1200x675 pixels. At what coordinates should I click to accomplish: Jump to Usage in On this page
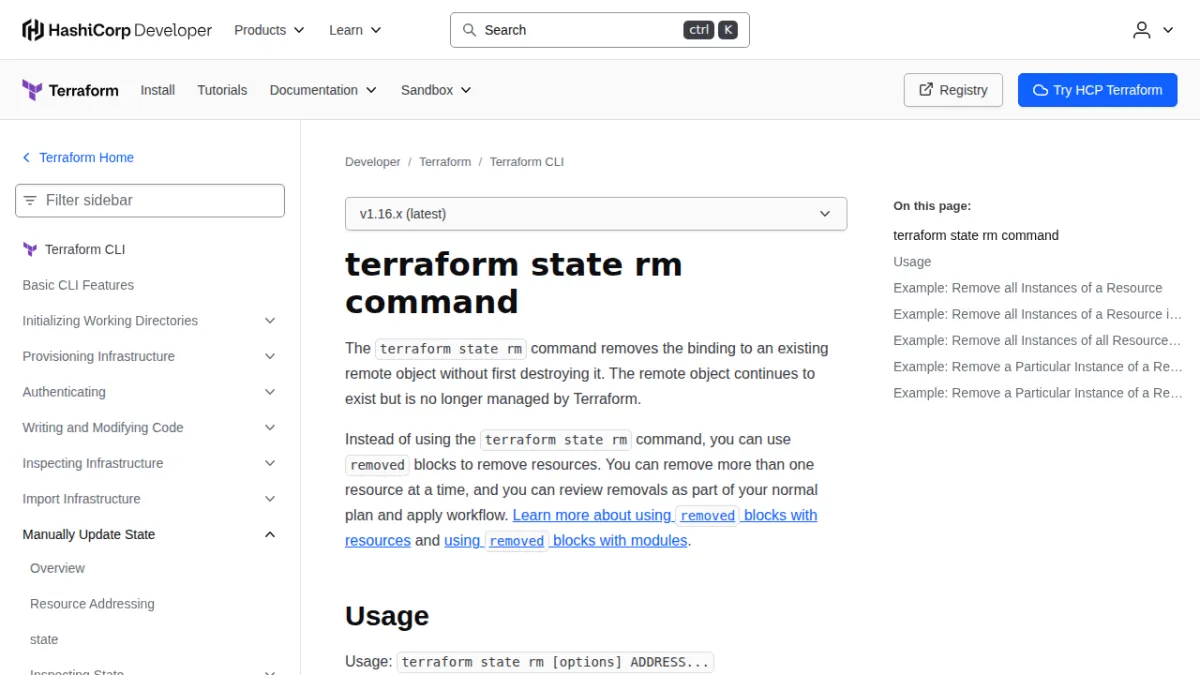(x=912, y=262)
